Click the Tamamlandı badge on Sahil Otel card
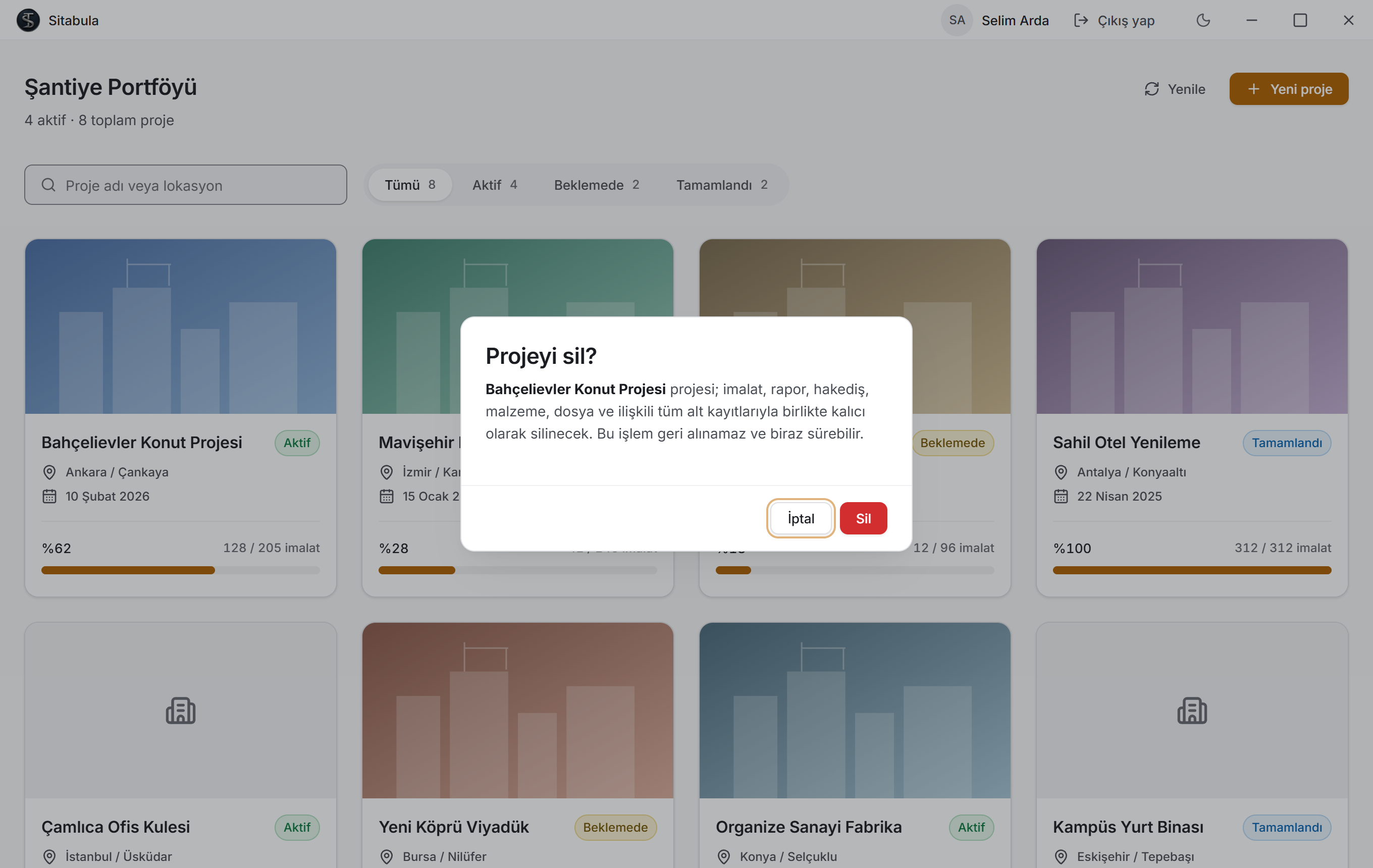This screenshot has width=1373, height=868. (x=1287, y=443)
